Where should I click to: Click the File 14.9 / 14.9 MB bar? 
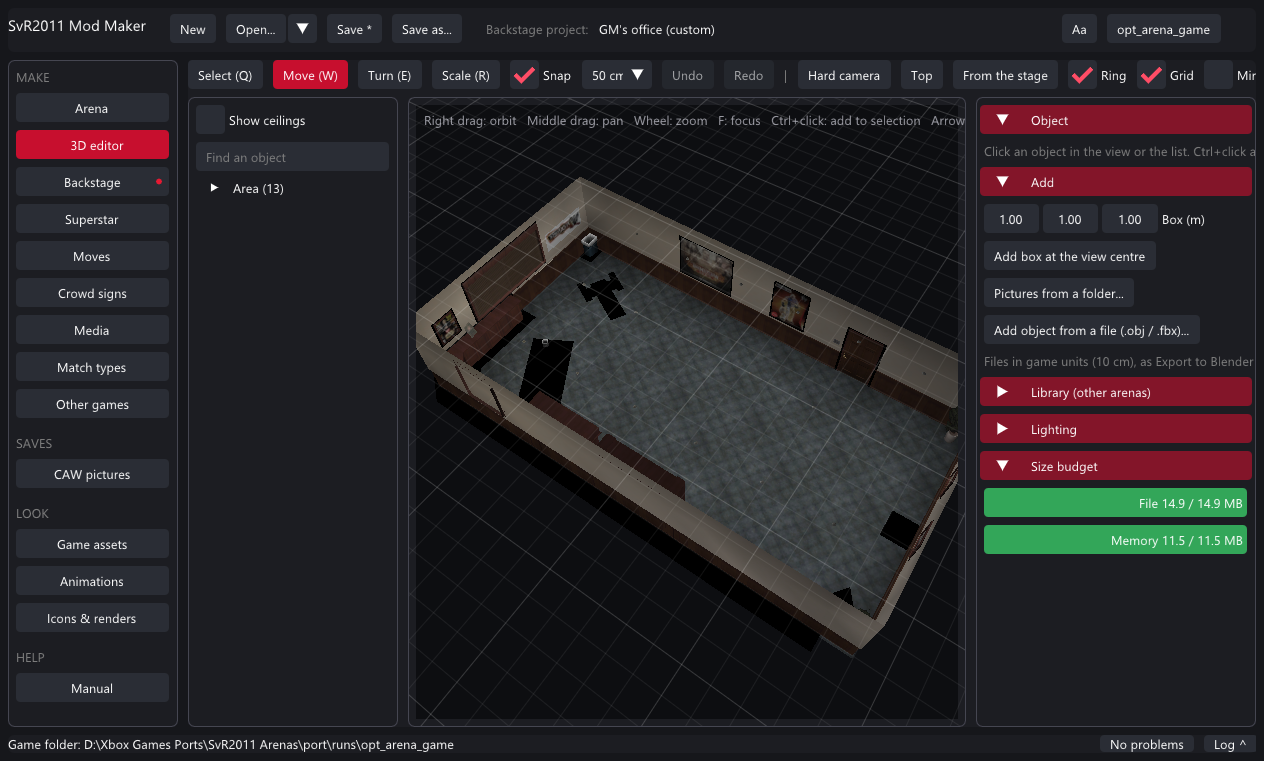1116,503
